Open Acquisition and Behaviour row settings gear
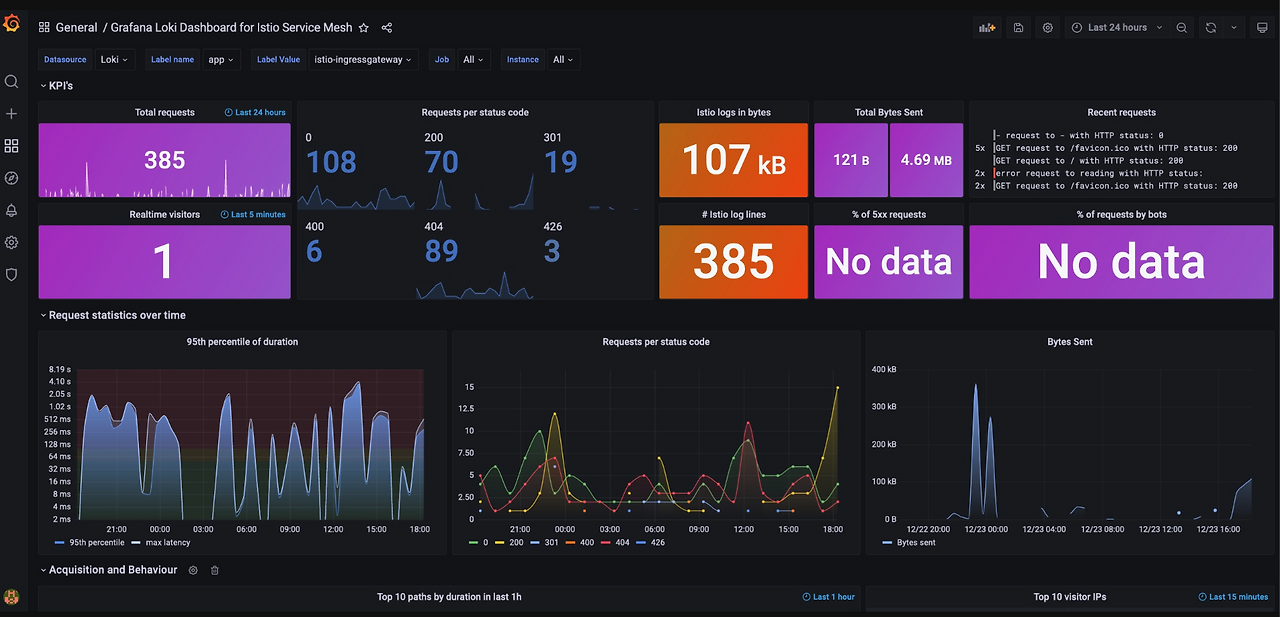 coord(193,570)
